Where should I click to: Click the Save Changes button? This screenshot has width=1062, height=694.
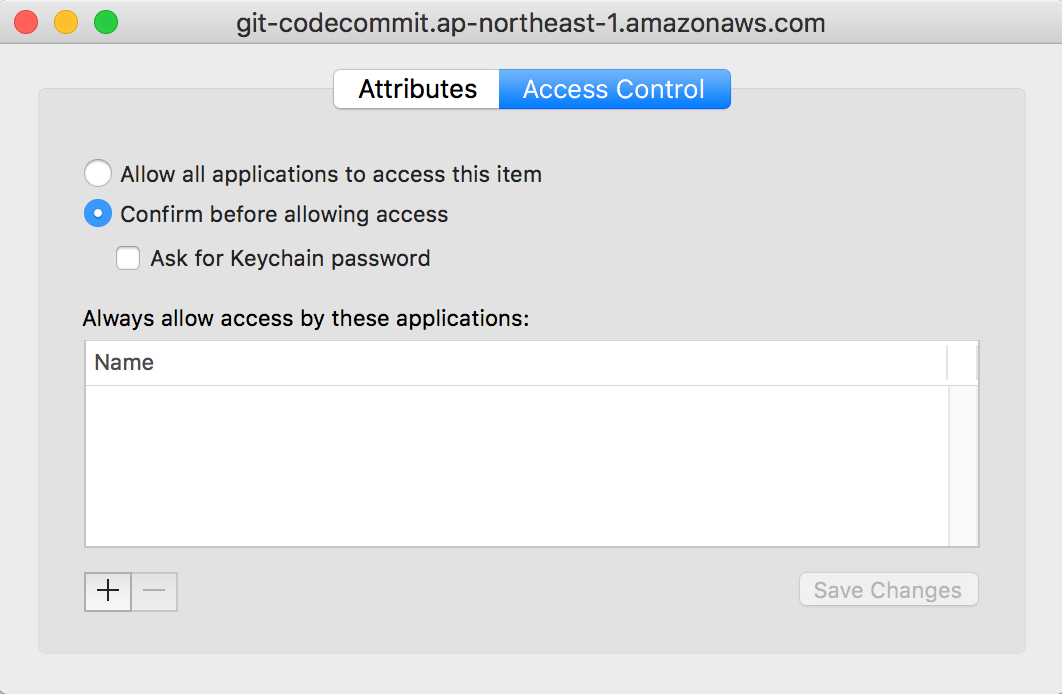tap(888, 589)
